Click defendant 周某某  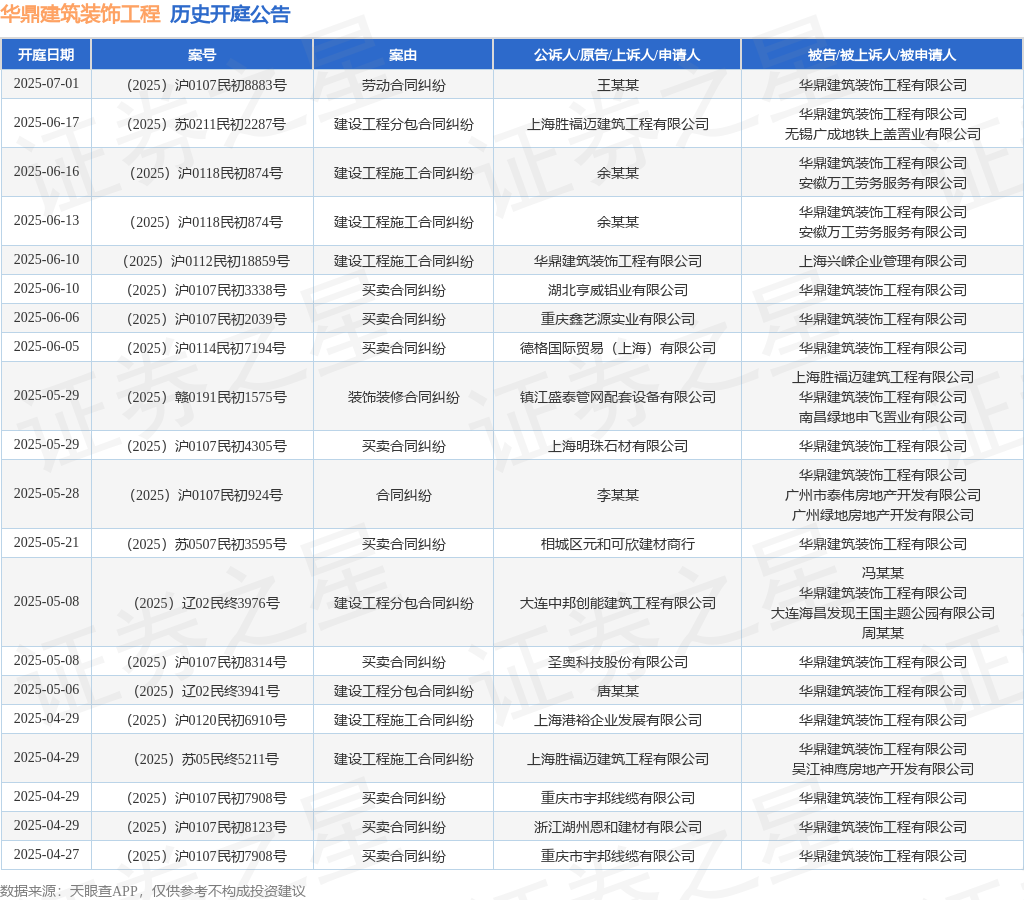click(x=883, y=633)
